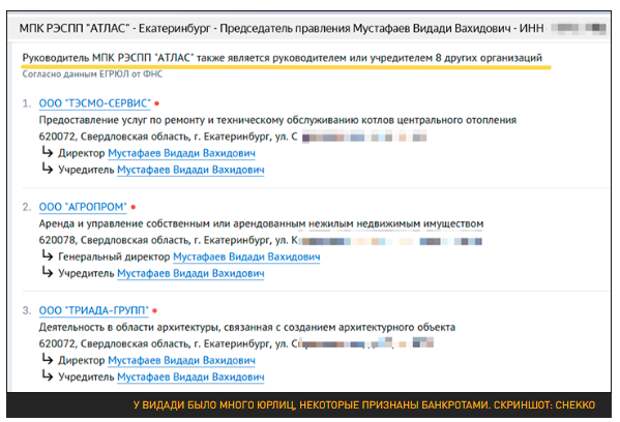Open the ООО "АГРОПРОМ" company link
The height and width of the screenshot is (422, 620).
point(83,206)
